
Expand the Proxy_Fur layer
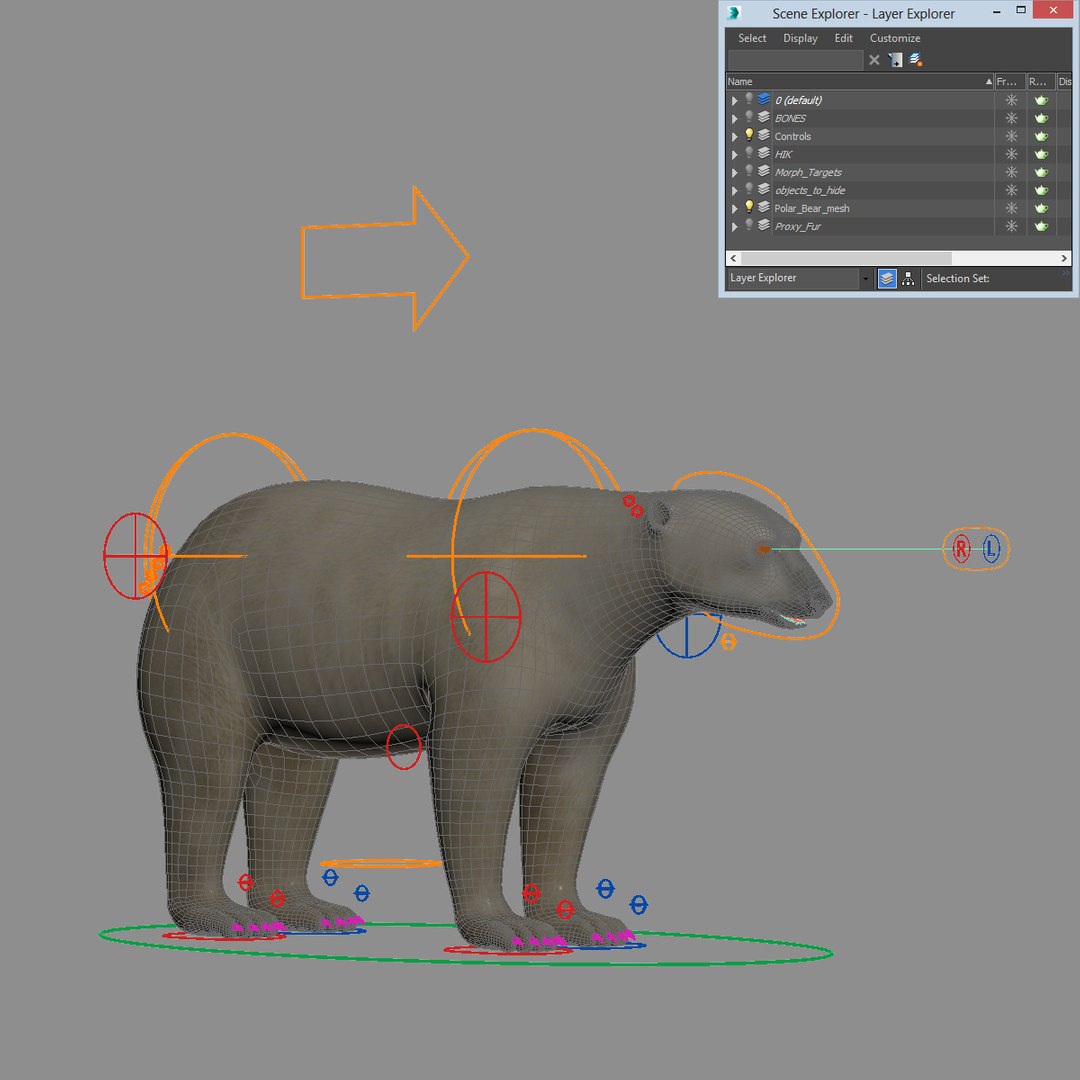click(734, 226)
